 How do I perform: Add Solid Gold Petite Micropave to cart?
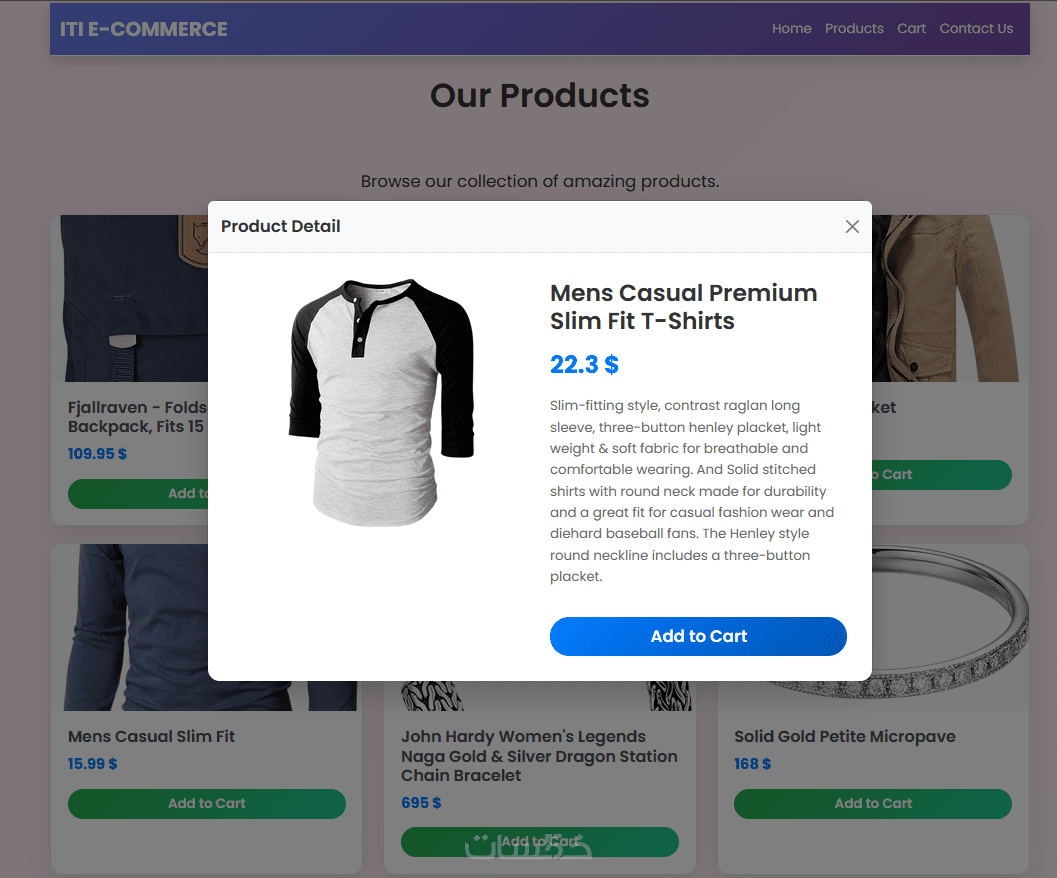[872, 804]
